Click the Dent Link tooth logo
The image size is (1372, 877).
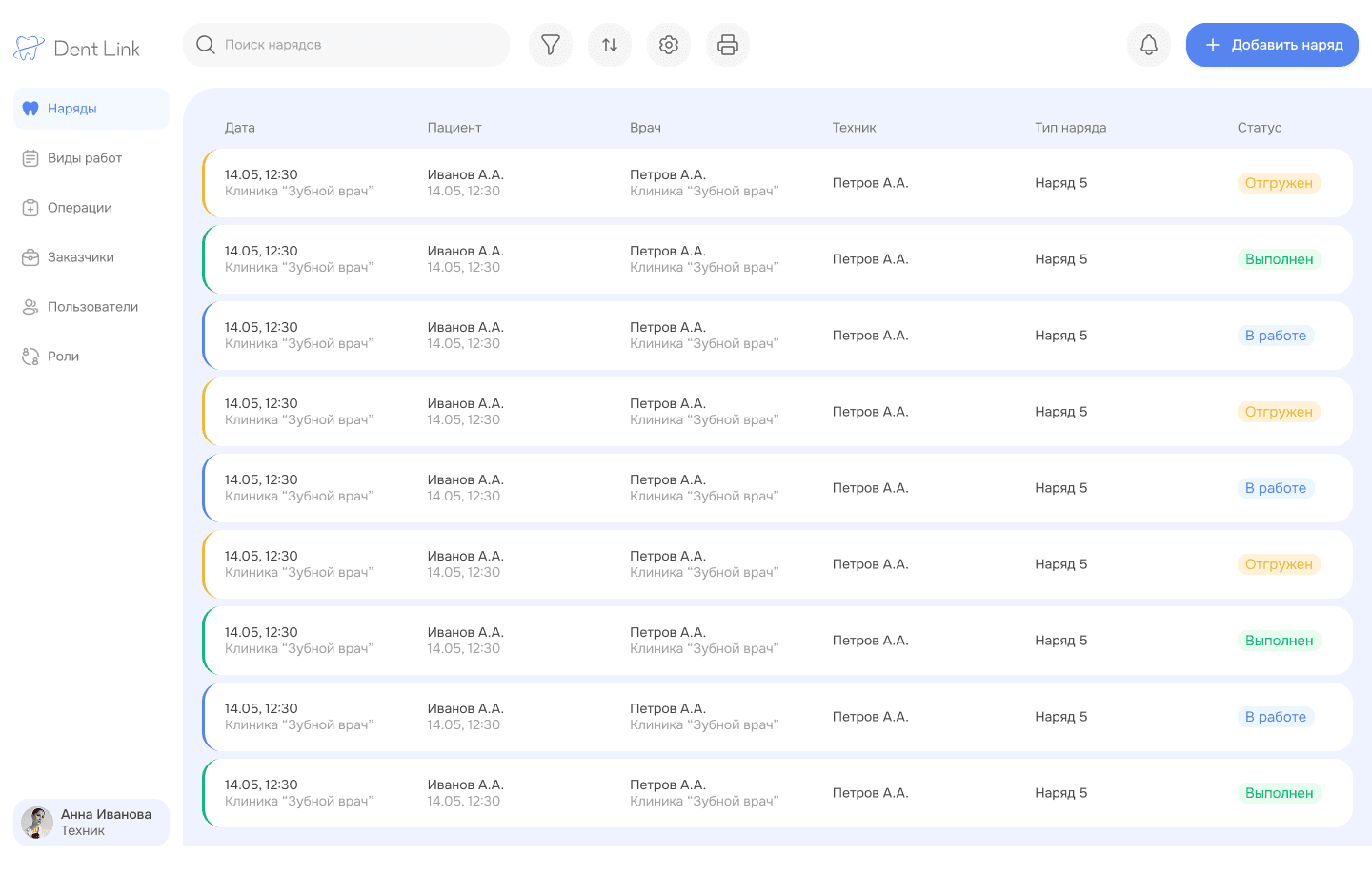click(x=29, y=49)
